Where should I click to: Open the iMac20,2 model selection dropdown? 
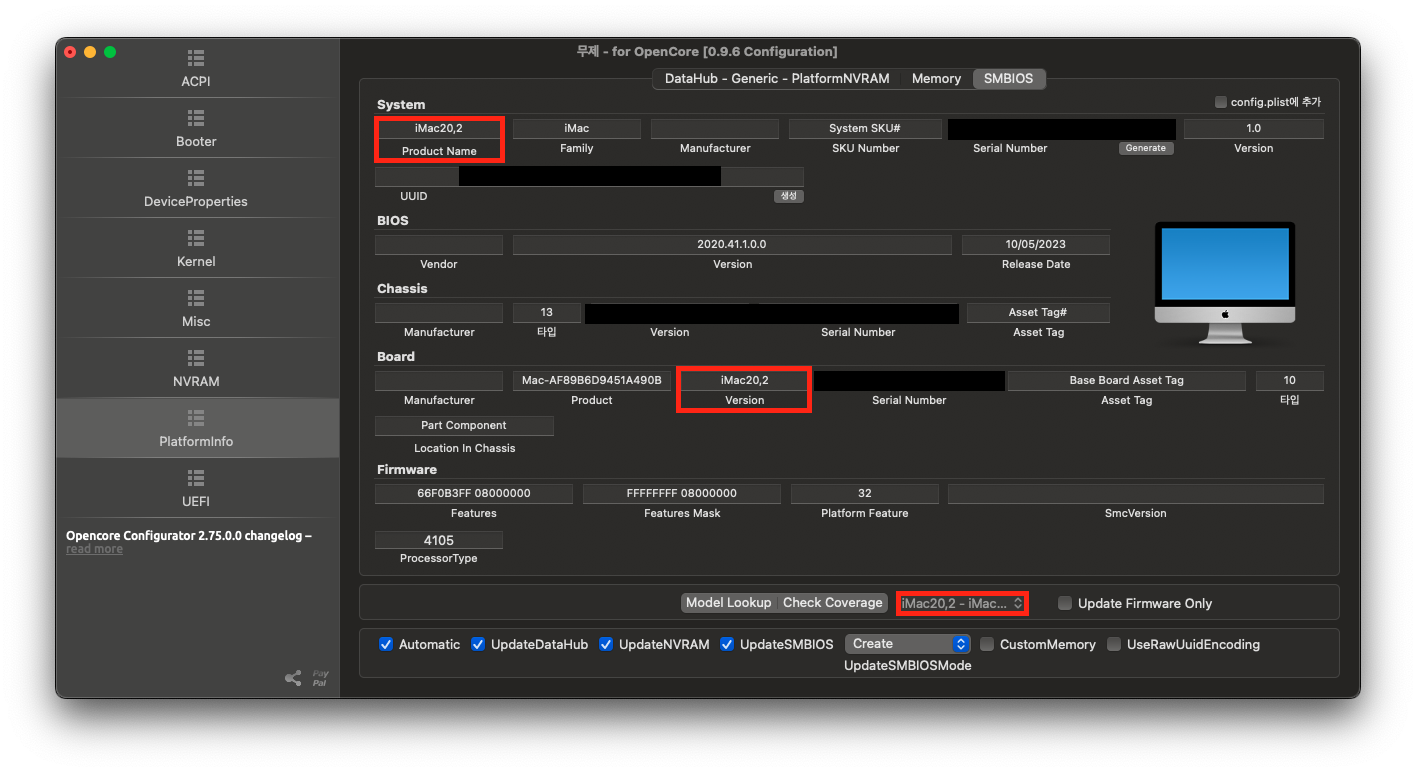[962, 603]
